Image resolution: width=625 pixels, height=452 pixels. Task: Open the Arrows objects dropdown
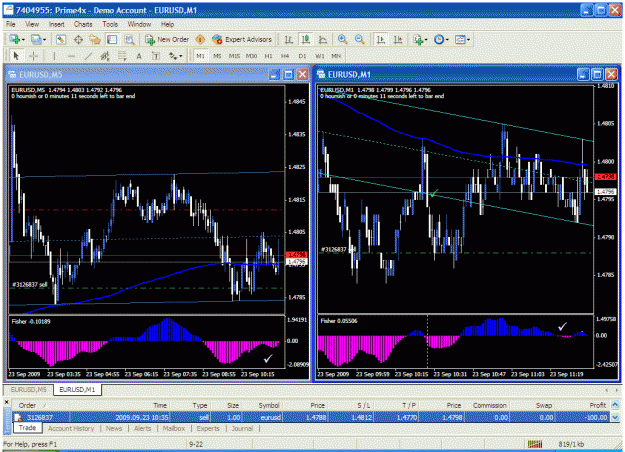point(175,56)
